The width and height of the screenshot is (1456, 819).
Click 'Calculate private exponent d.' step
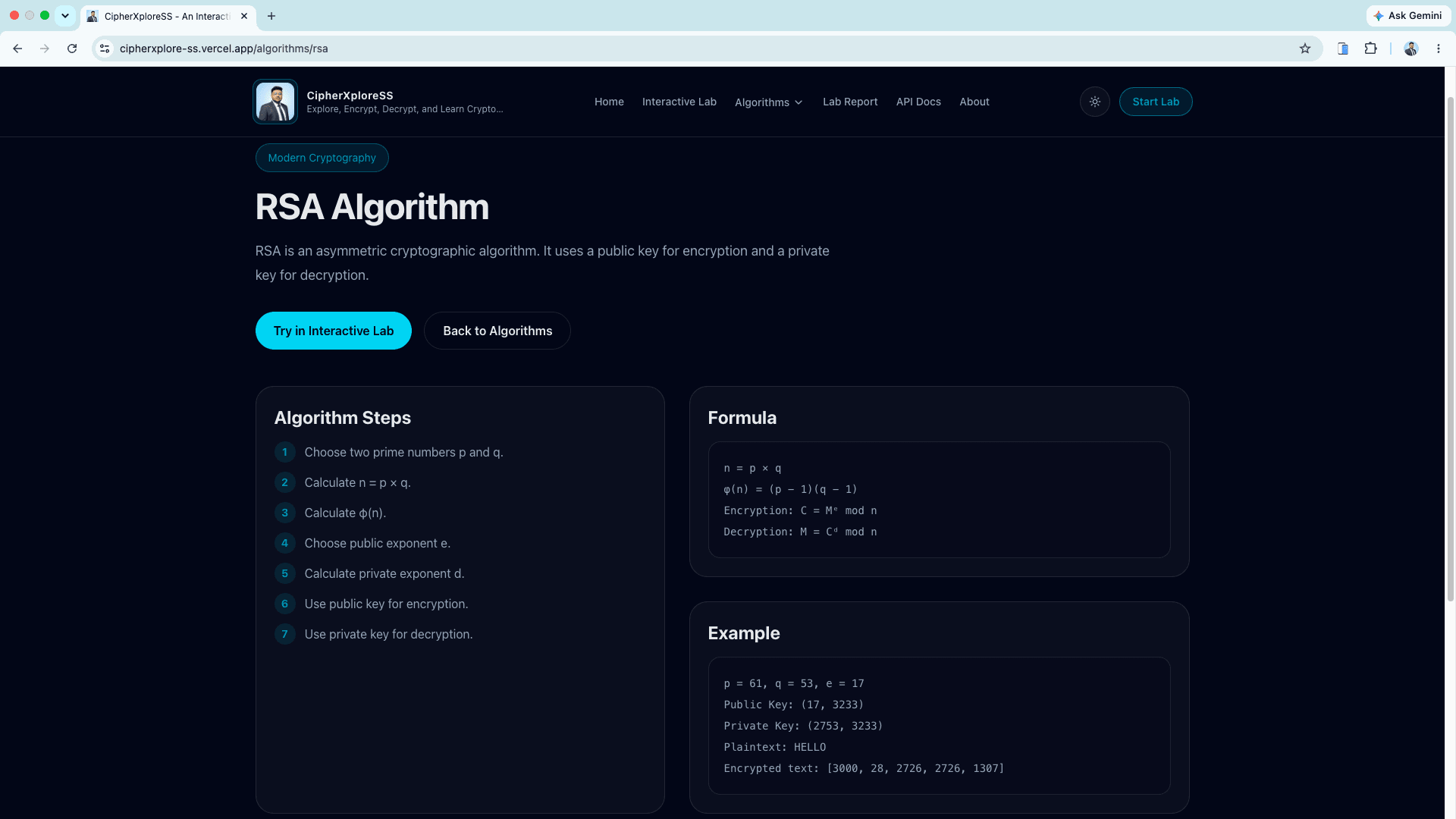(384, 573)
